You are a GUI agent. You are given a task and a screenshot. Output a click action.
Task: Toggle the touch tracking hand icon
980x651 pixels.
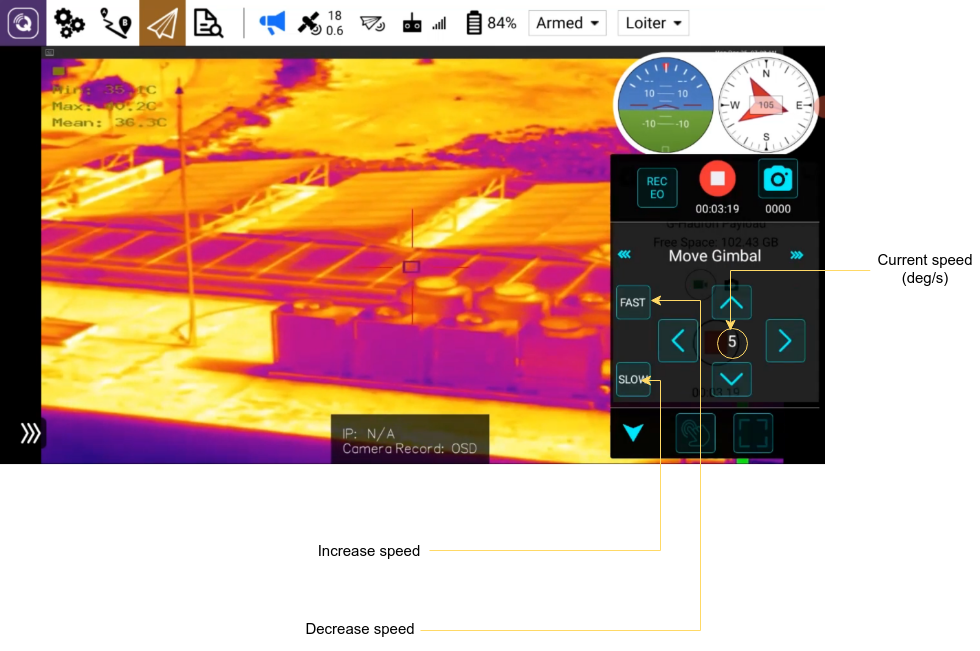pos(695,433)
